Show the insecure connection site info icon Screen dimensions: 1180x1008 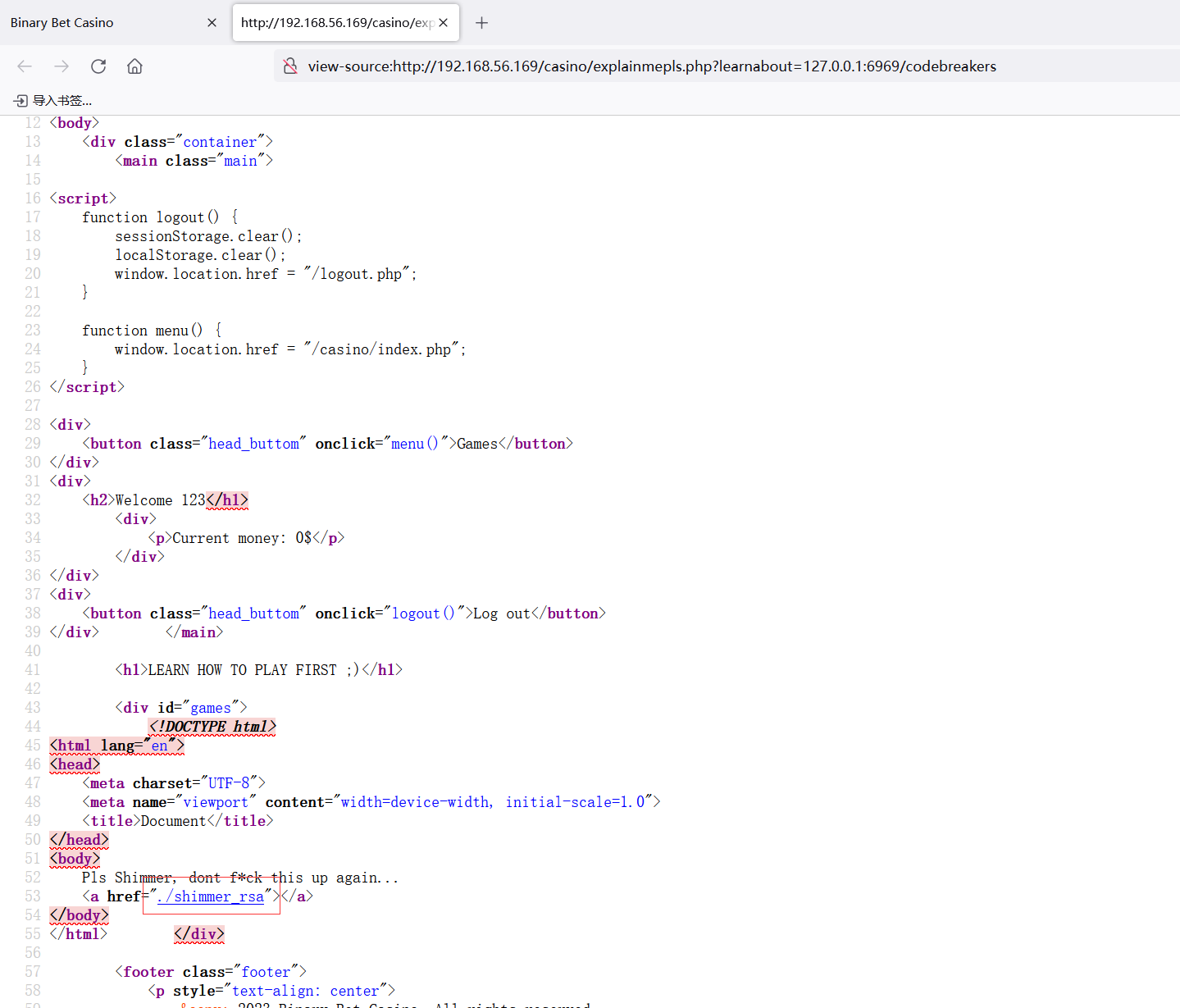tap(290, 66)
